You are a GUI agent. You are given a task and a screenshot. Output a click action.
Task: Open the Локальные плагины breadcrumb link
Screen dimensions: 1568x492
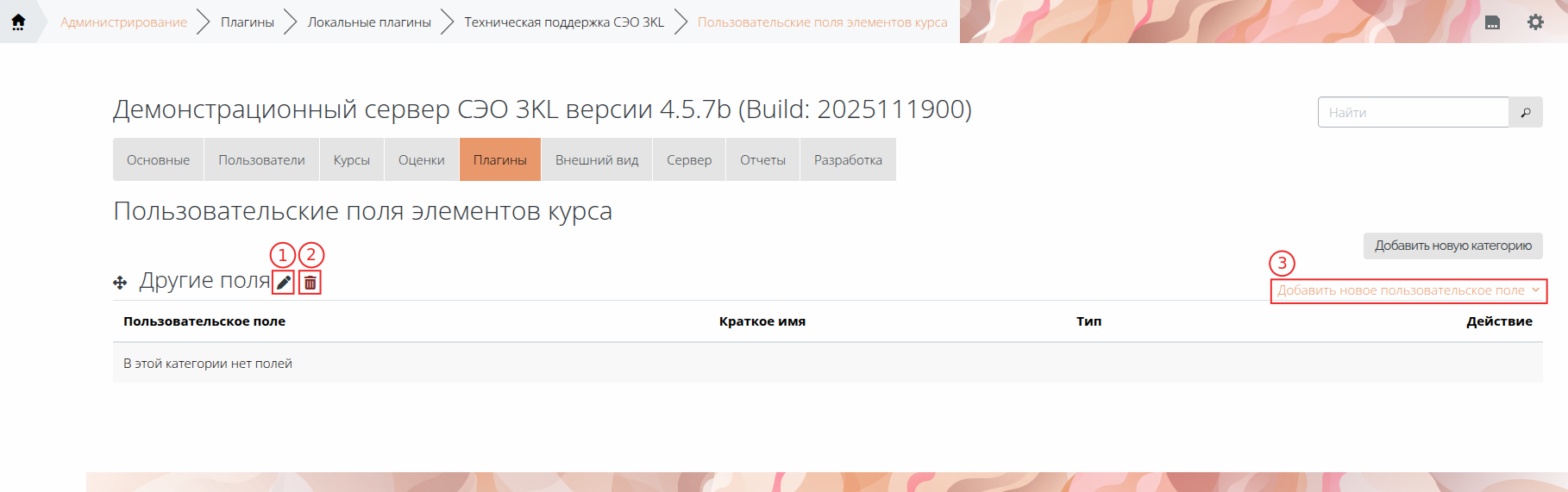tap(369, 22)
